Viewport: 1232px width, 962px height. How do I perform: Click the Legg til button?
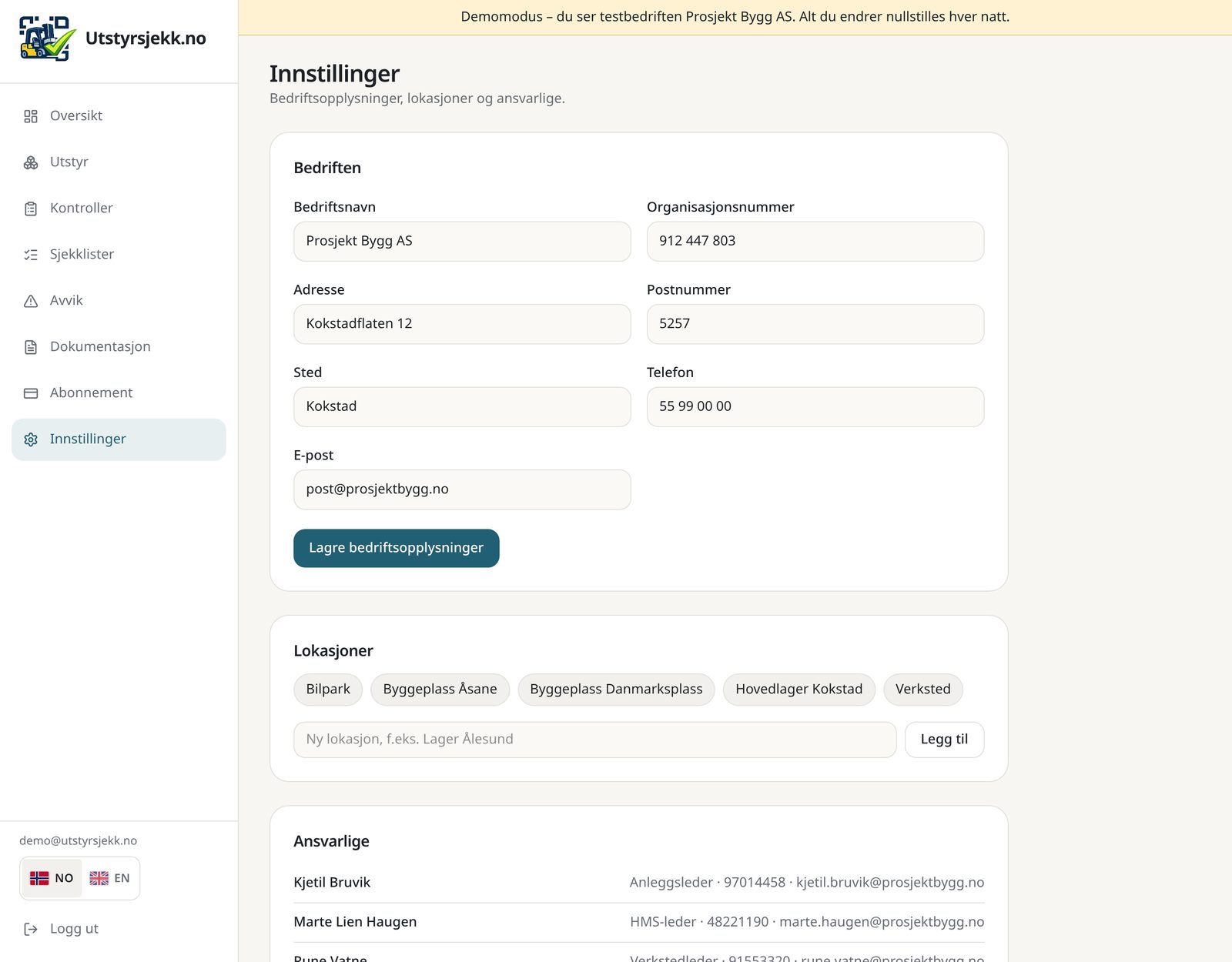pyautogui.click(x=944, y=740)
